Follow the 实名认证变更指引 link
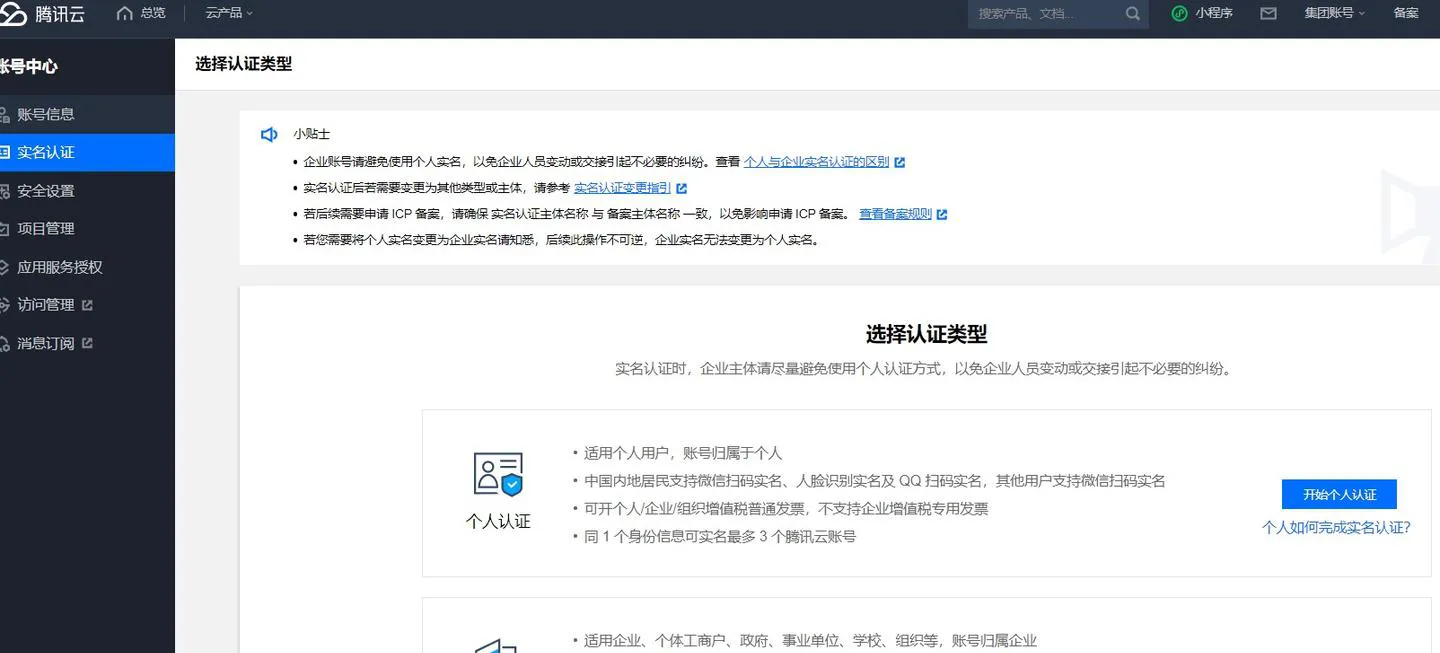 (622, 188)
